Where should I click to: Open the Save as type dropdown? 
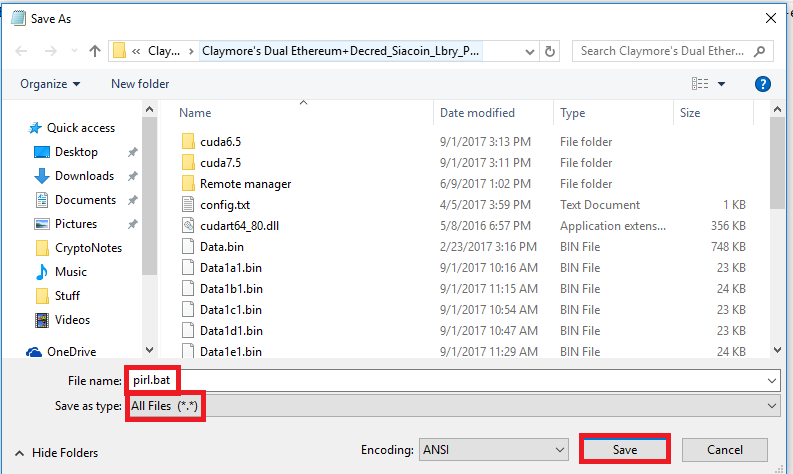(x=453, y=406)
